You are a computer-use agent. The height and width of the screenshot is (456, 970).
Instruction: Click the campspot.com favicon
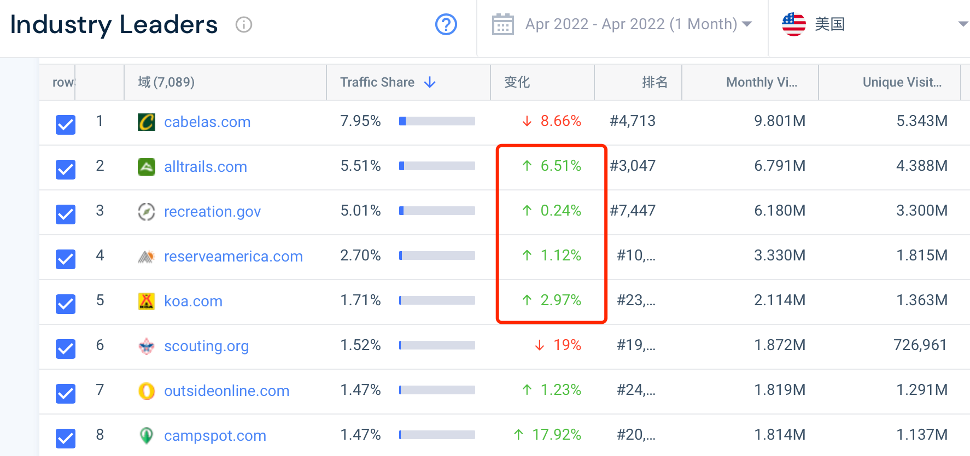[x=146, y=436]
